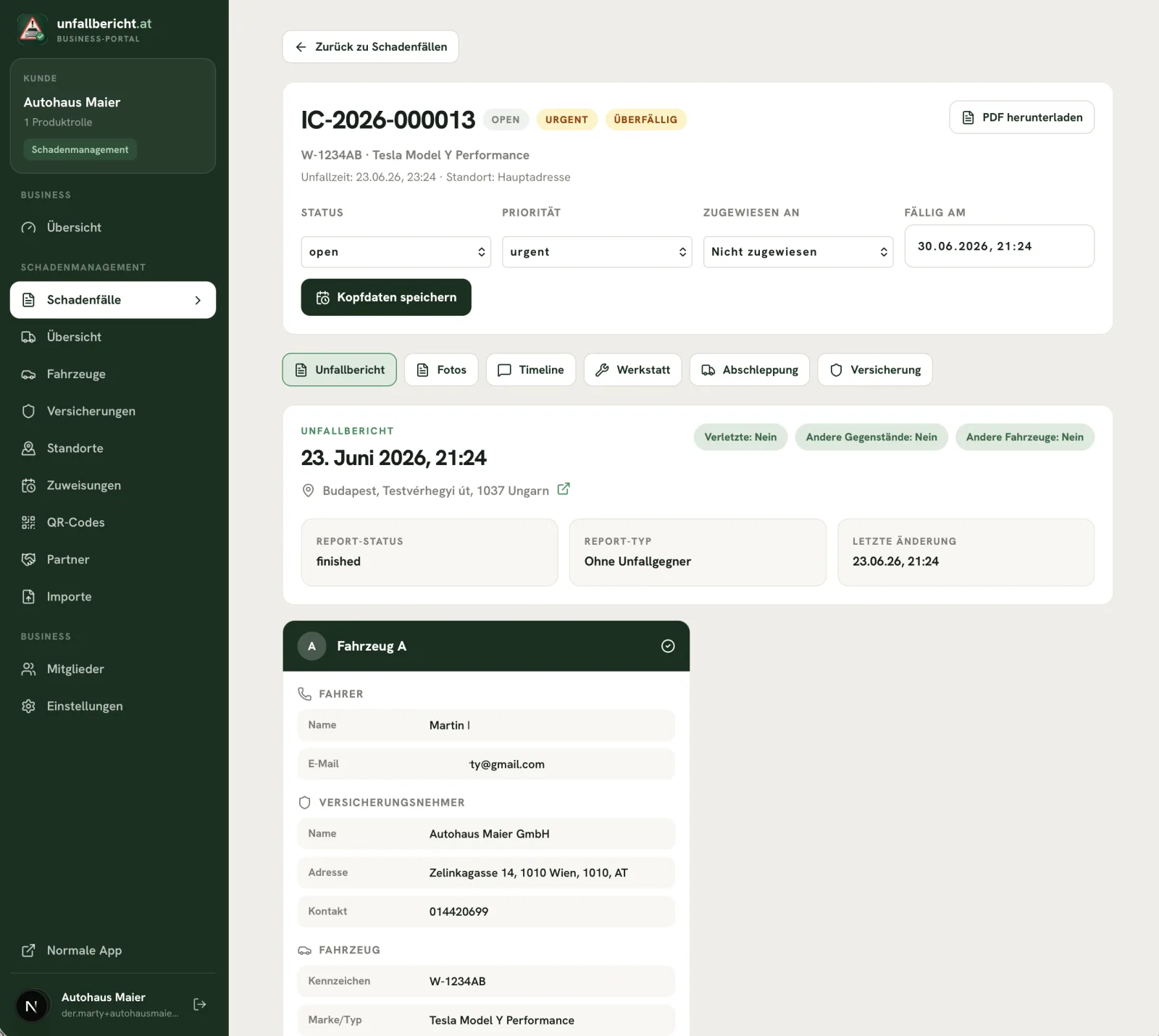1159x1036 pixels.
Task: Click the car icon next to FAHRZEUG heading
Action: point(305,951)
